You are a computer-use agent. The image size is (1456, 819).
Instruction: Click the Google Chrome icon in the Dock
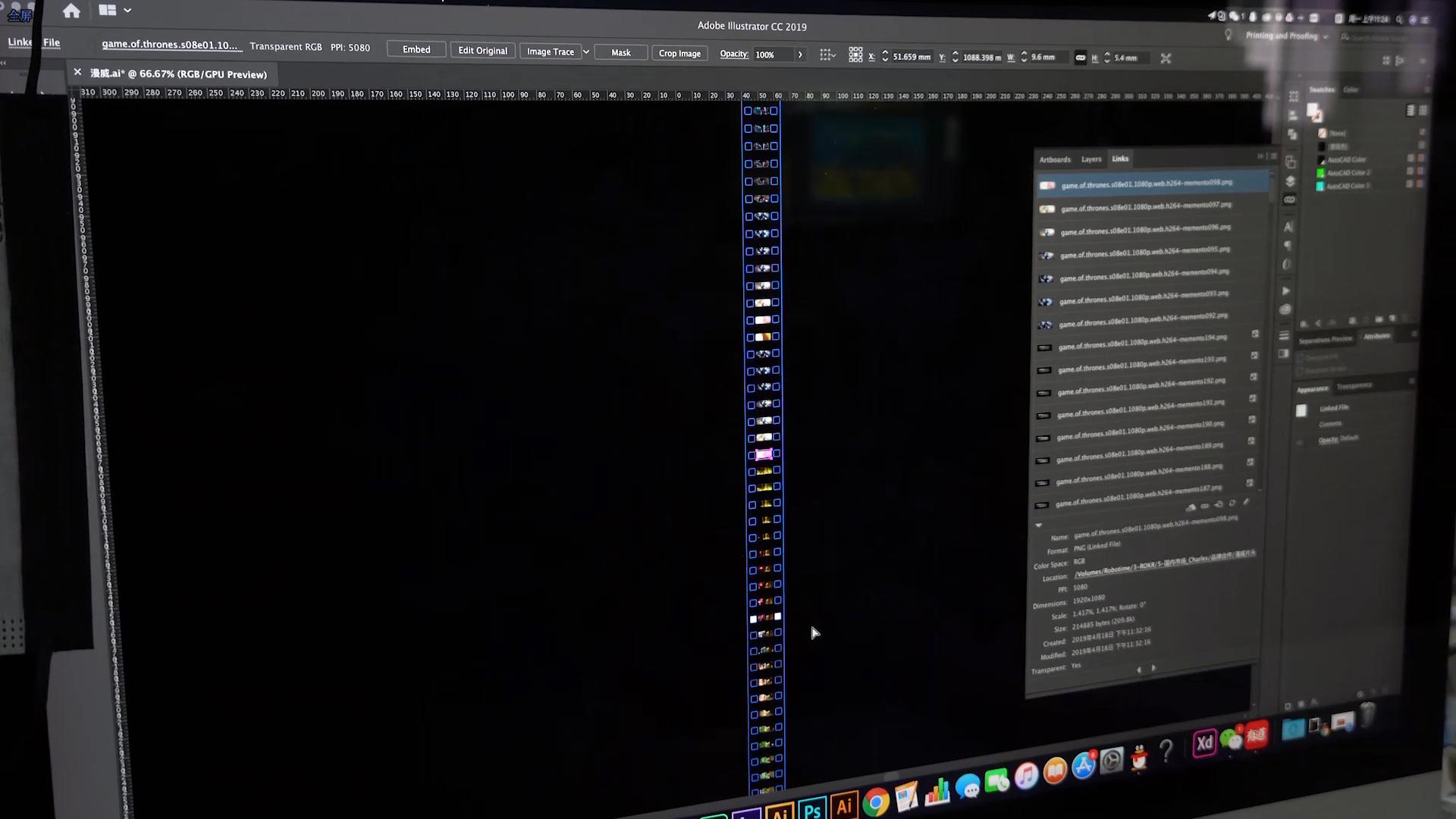(875, 802)
